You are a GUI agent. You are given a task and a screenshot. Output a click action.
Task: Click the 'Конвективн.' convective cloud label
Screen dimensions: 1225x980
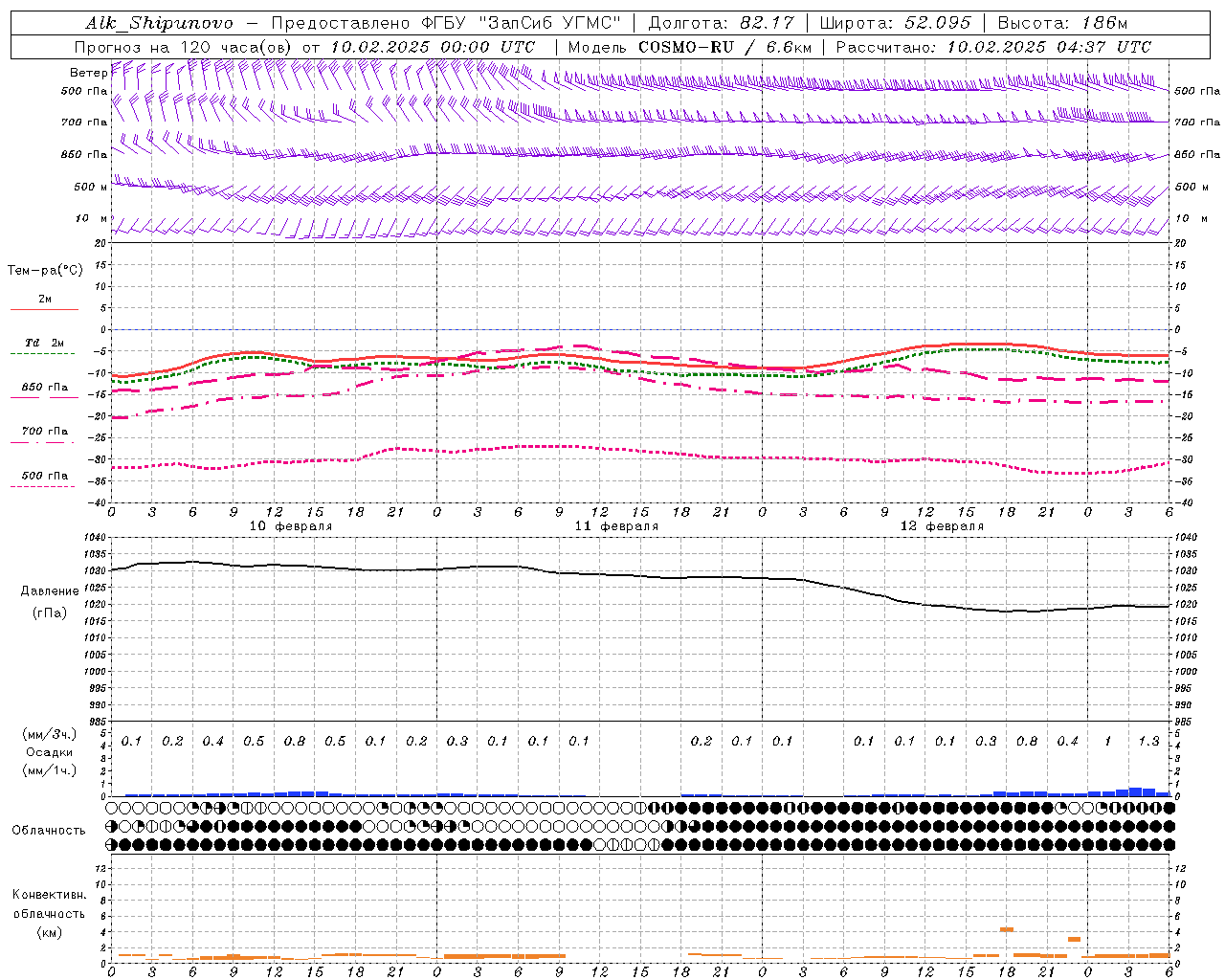pos(49,895)
